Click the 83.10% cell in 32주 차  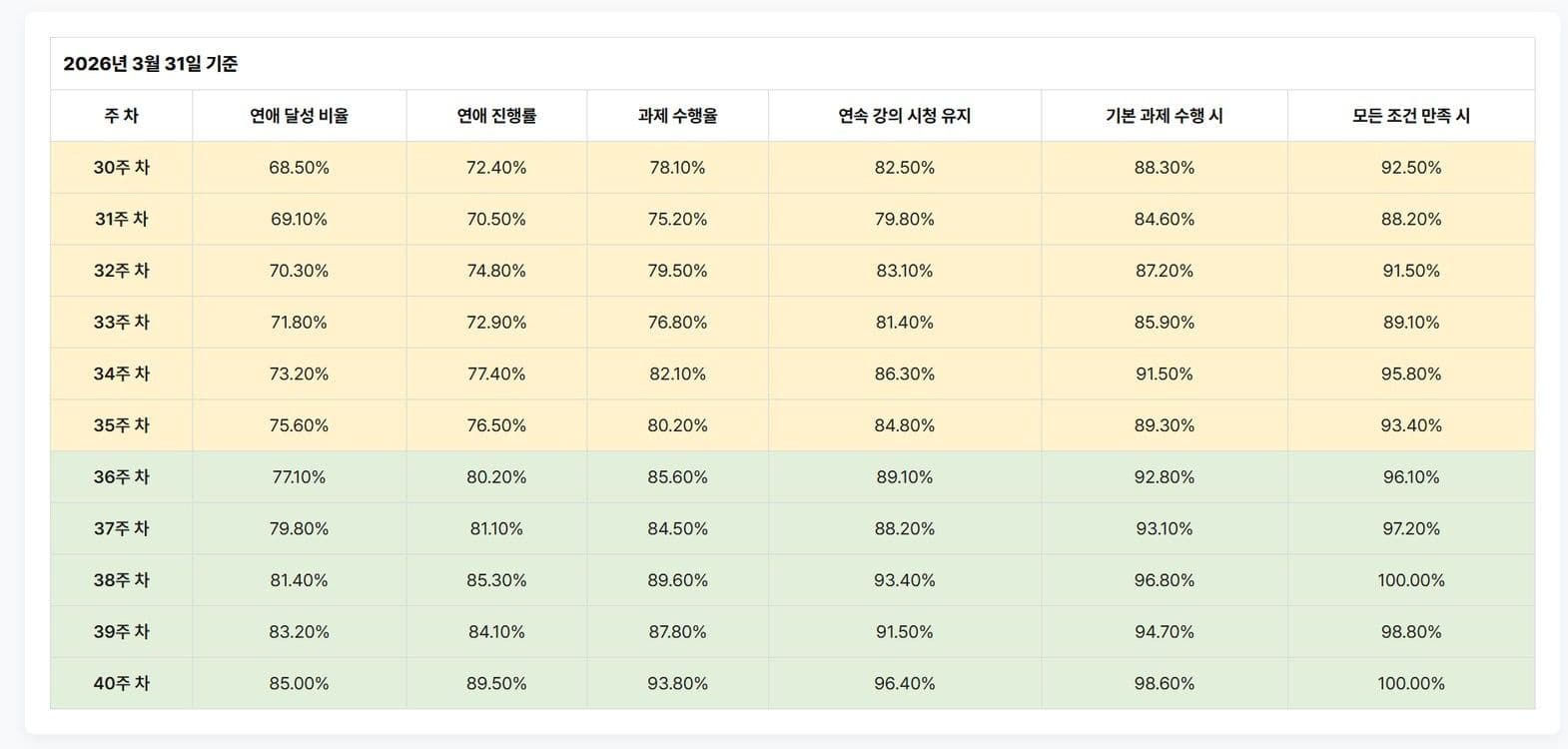905,271
